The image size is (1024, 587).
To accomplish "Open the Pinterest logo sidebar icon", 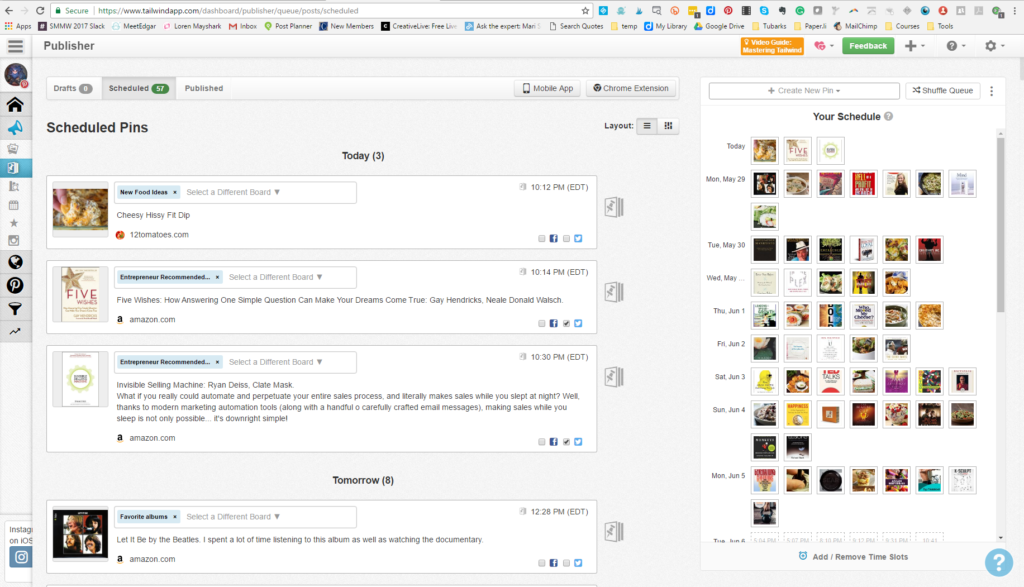I will pyautogui.click(x=15, y=285).
